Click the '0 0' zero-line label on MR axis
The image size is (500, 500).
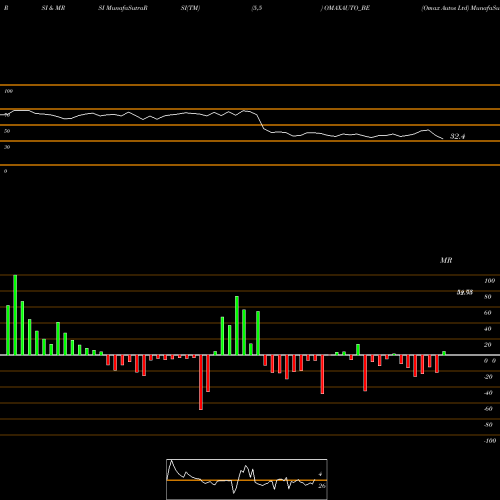pyautogui.click(x=490, y=361)
